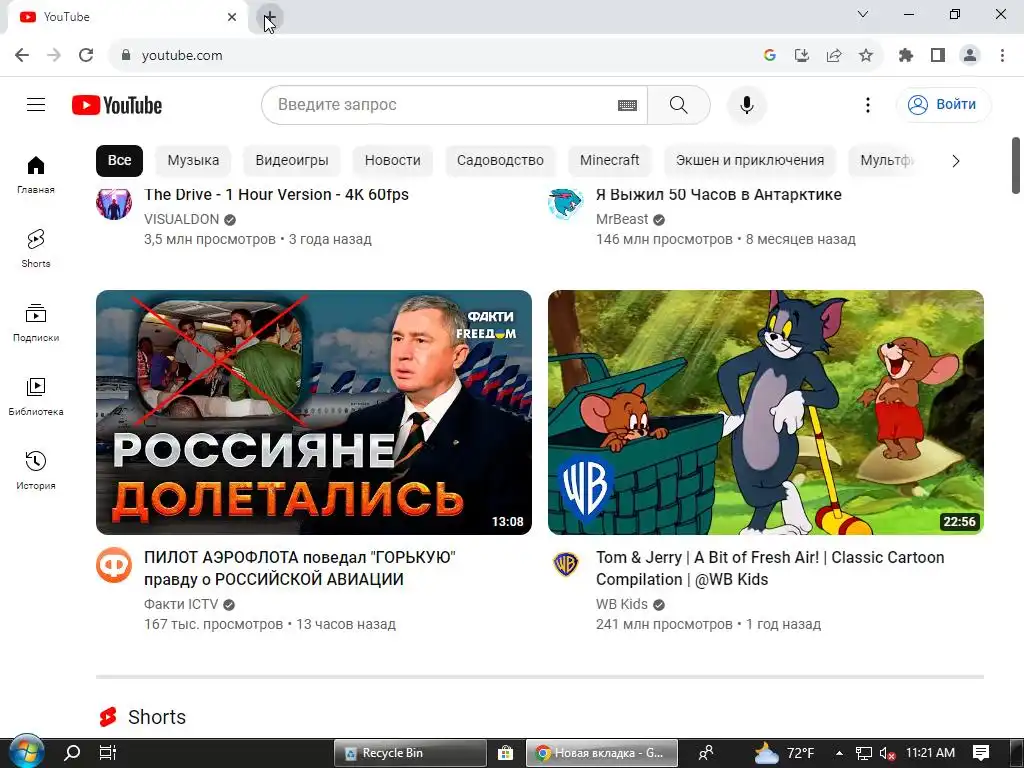
Task: Open Shorts from the sidebar
Action: pos(36,249)
